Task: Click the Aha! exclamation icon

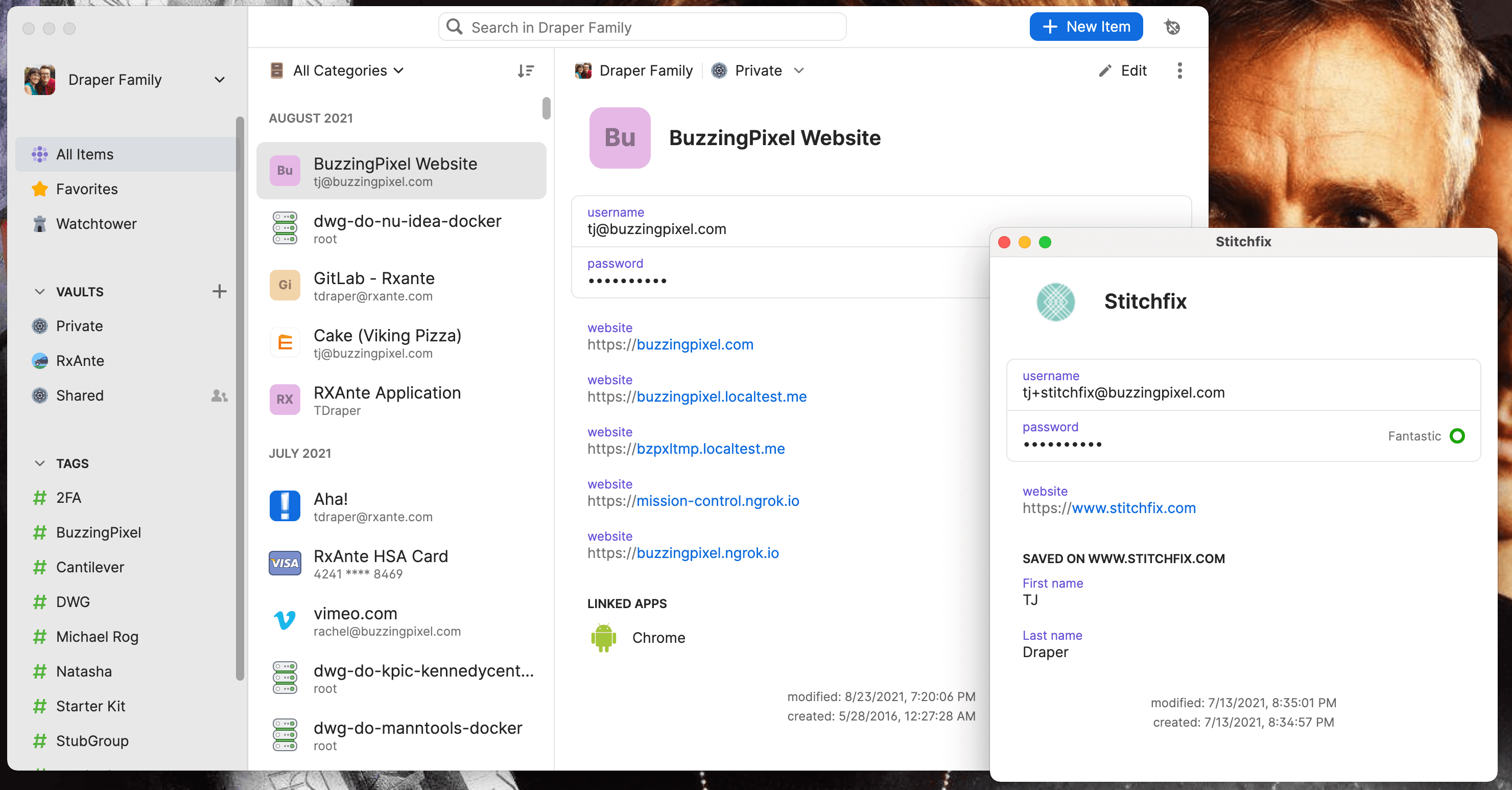Action: (285, 506)
